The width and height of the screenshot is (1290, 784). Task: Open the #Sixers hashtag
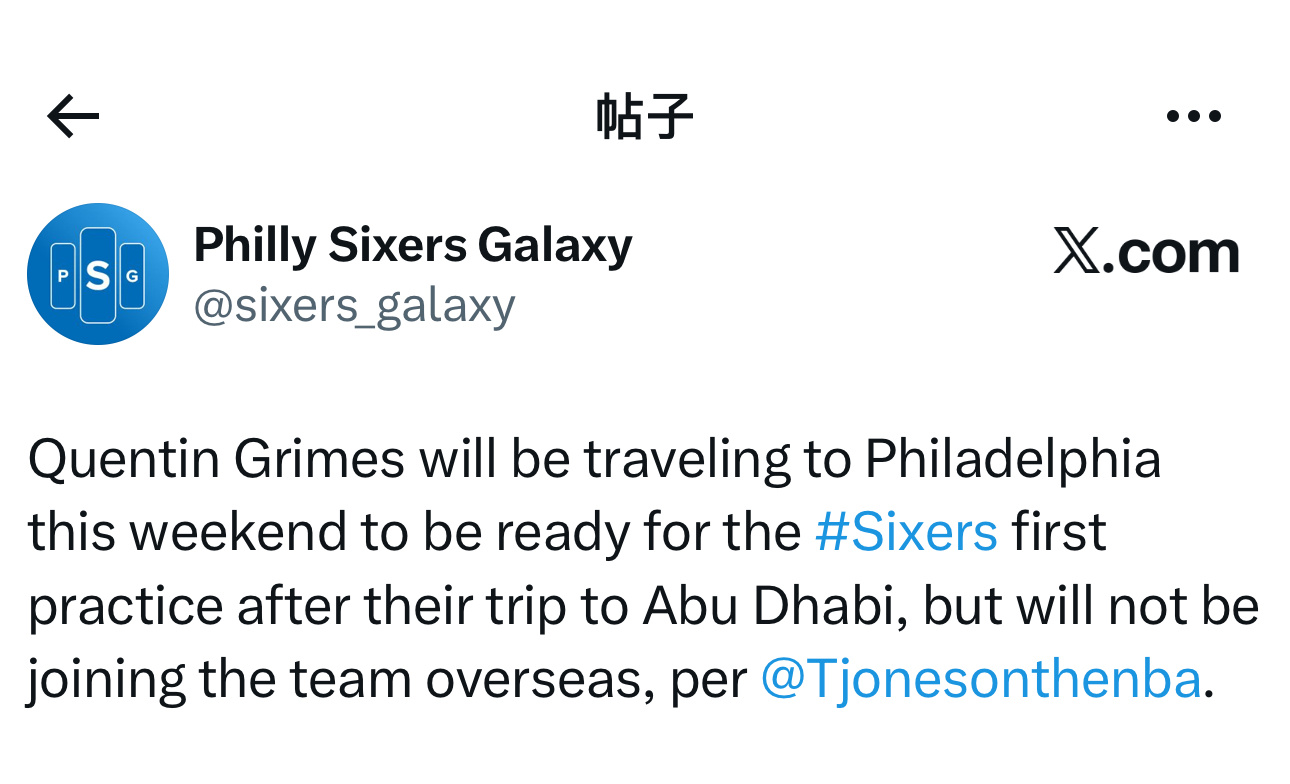906,532
